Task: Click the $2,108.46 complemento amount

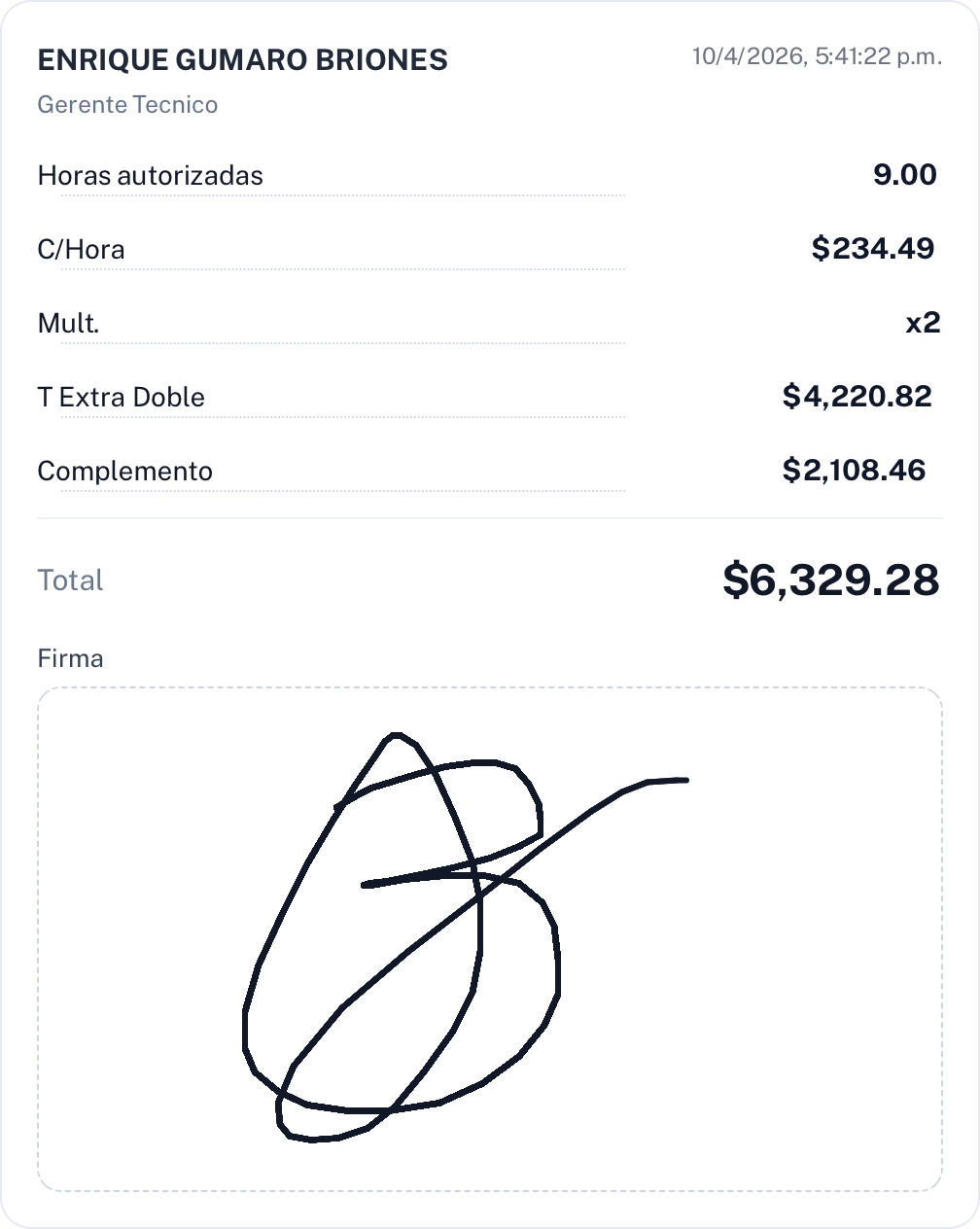Action: (854, 471)
